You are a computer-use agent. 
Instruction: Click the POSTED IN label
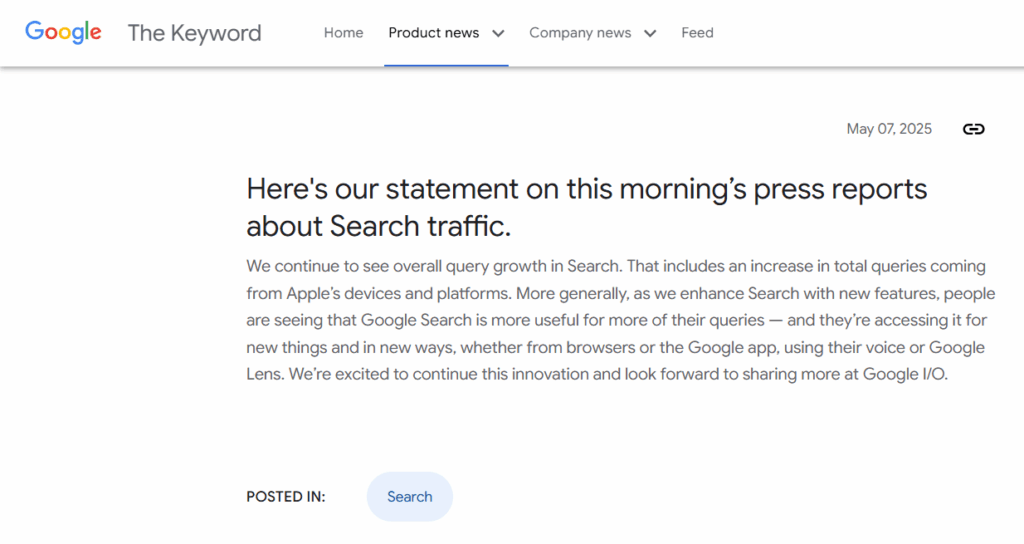point(285,497)
